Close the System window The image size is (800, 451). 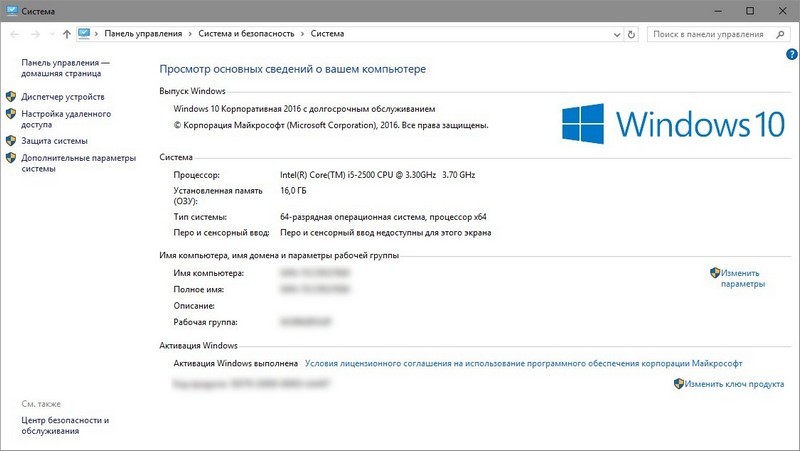coord(782,11)
